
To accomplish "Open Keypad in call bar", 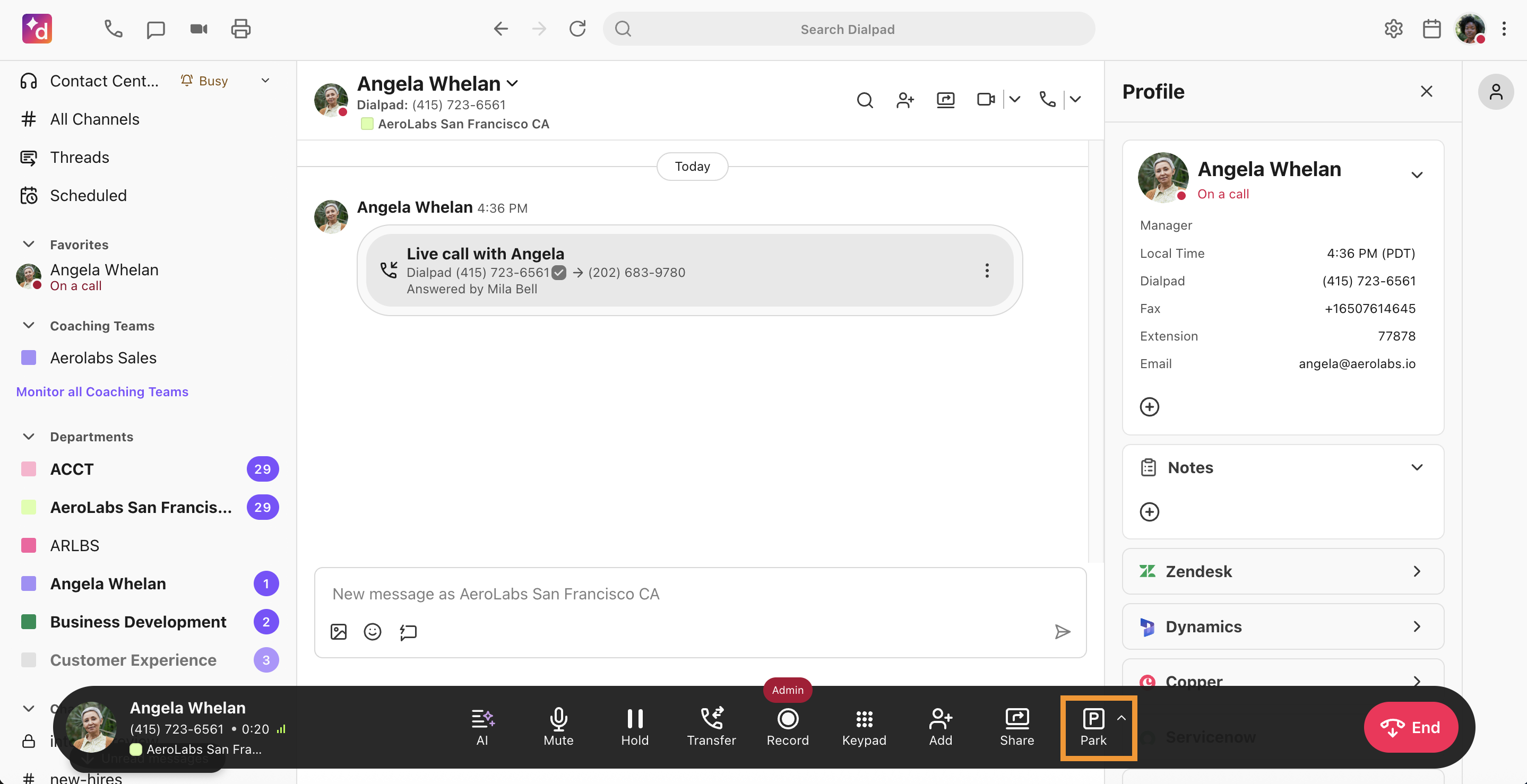I will coord(864,727).
